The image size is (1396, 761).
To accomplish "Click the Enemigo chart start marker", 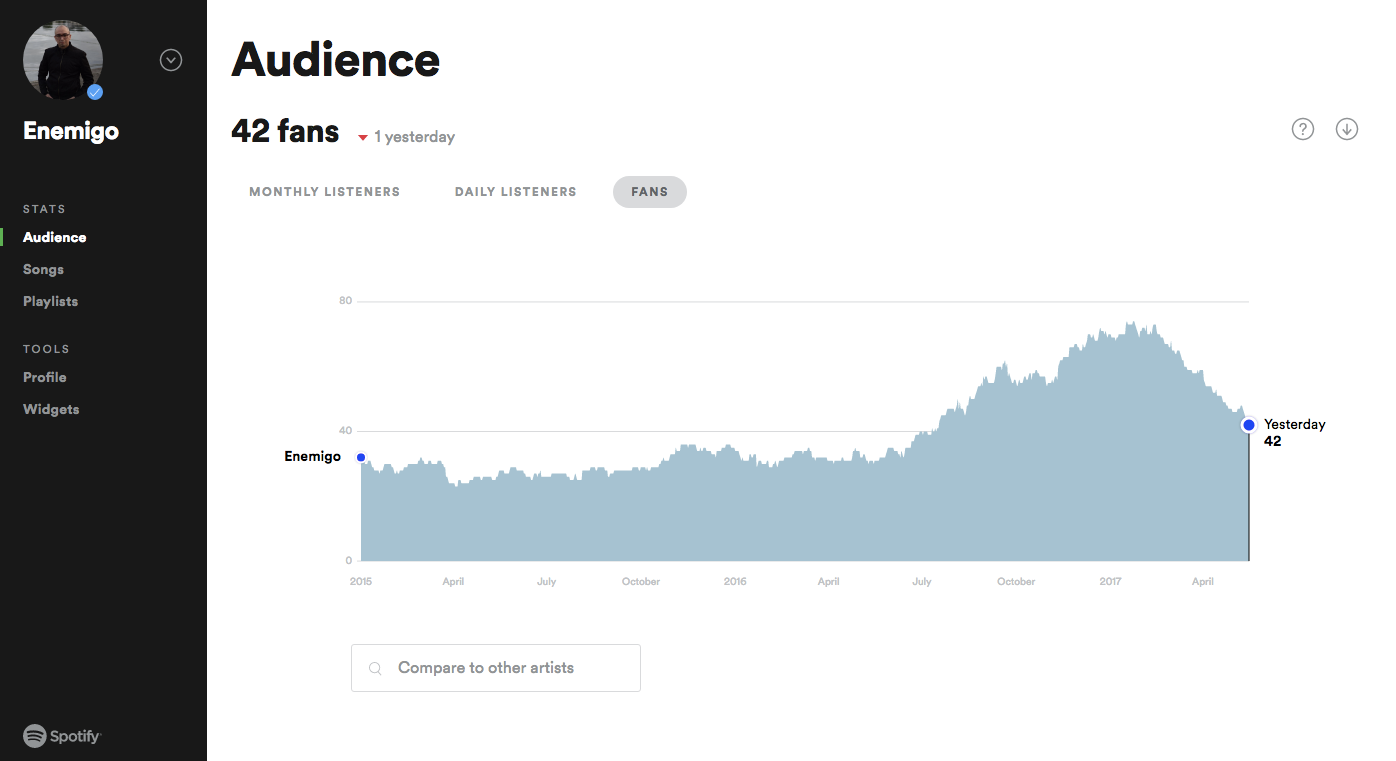I will click(361, 457).
